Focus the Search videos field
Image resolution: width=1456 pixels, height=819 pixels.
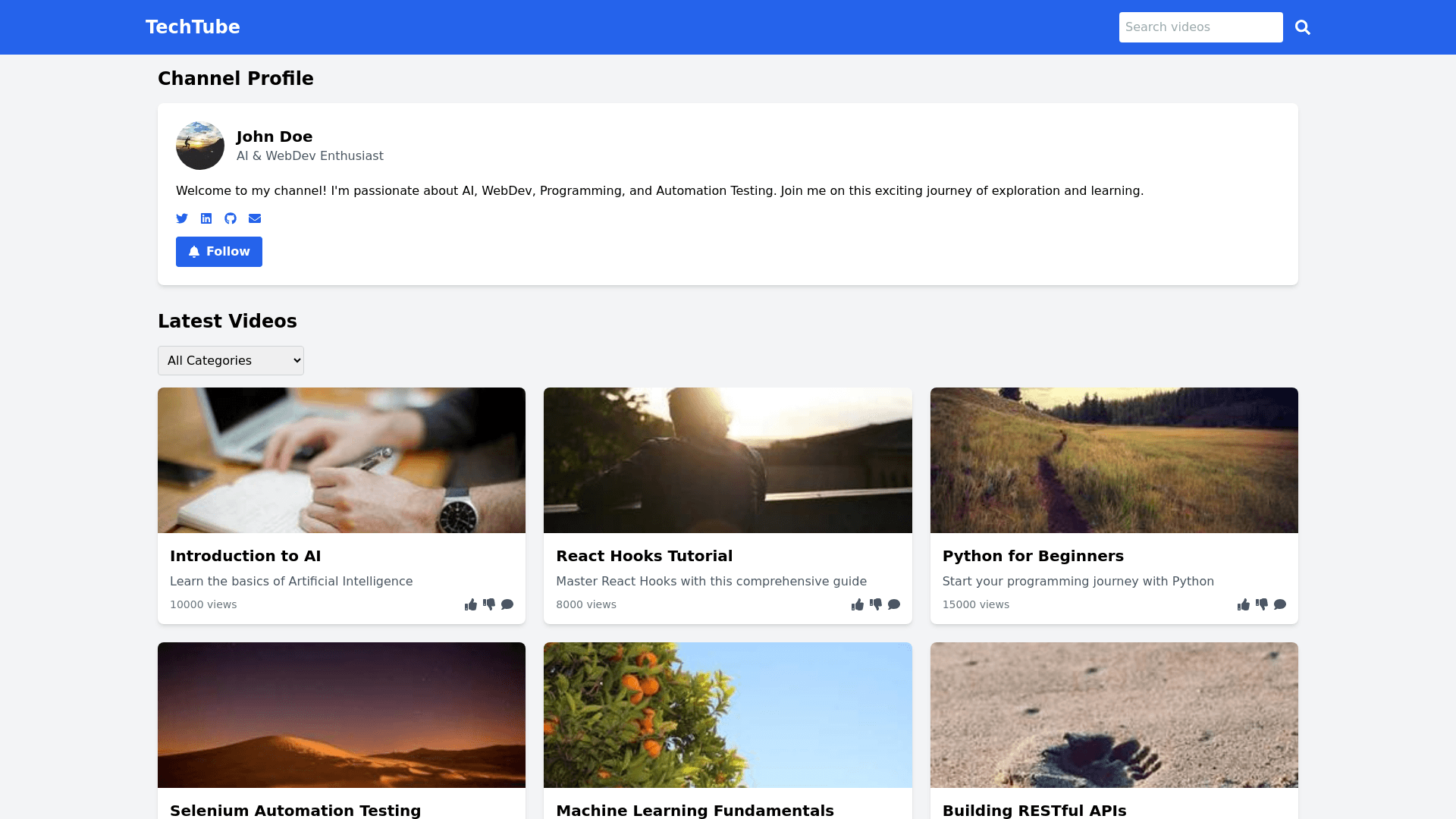coord(1200,27)
